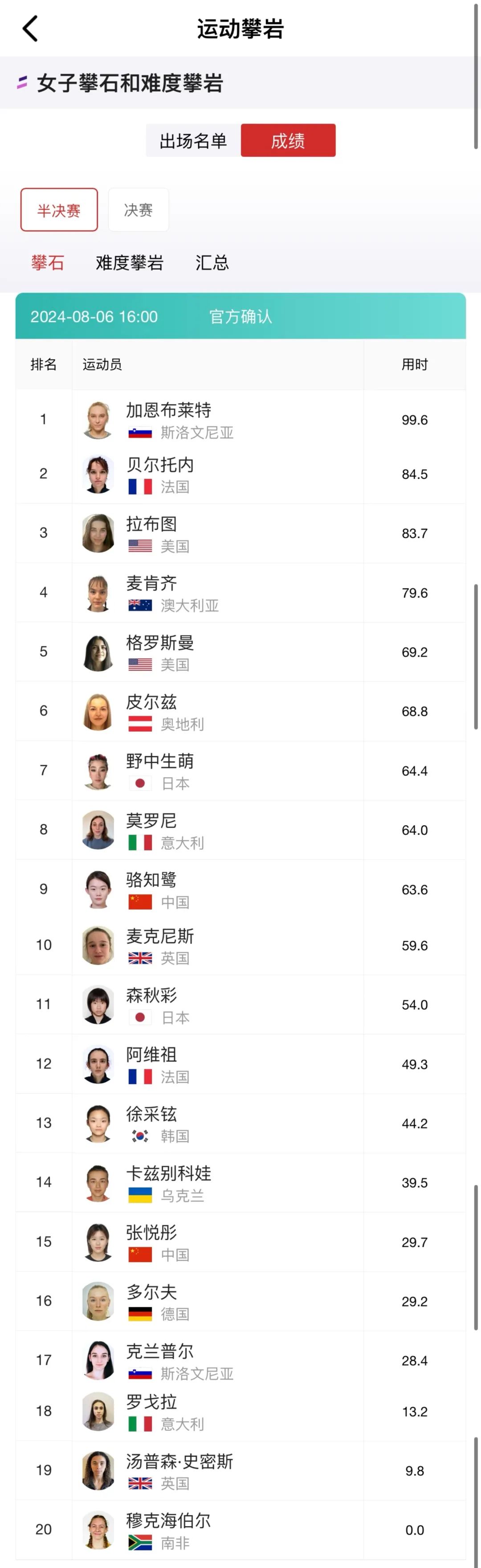Select the 攀石 tab
481x1568 pixels.
point(48,263)
